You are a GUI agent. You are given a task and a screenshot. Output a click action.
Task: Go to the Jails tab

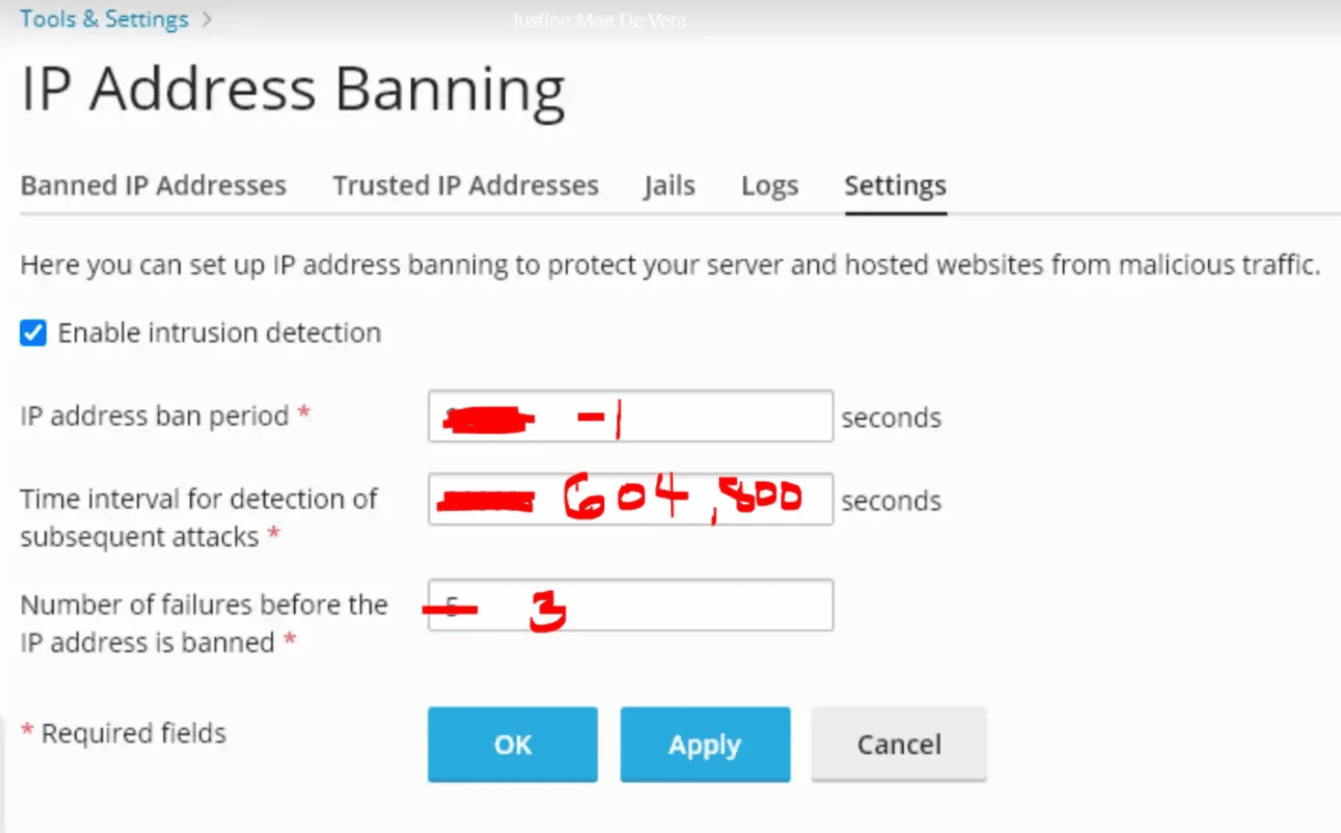669,186
